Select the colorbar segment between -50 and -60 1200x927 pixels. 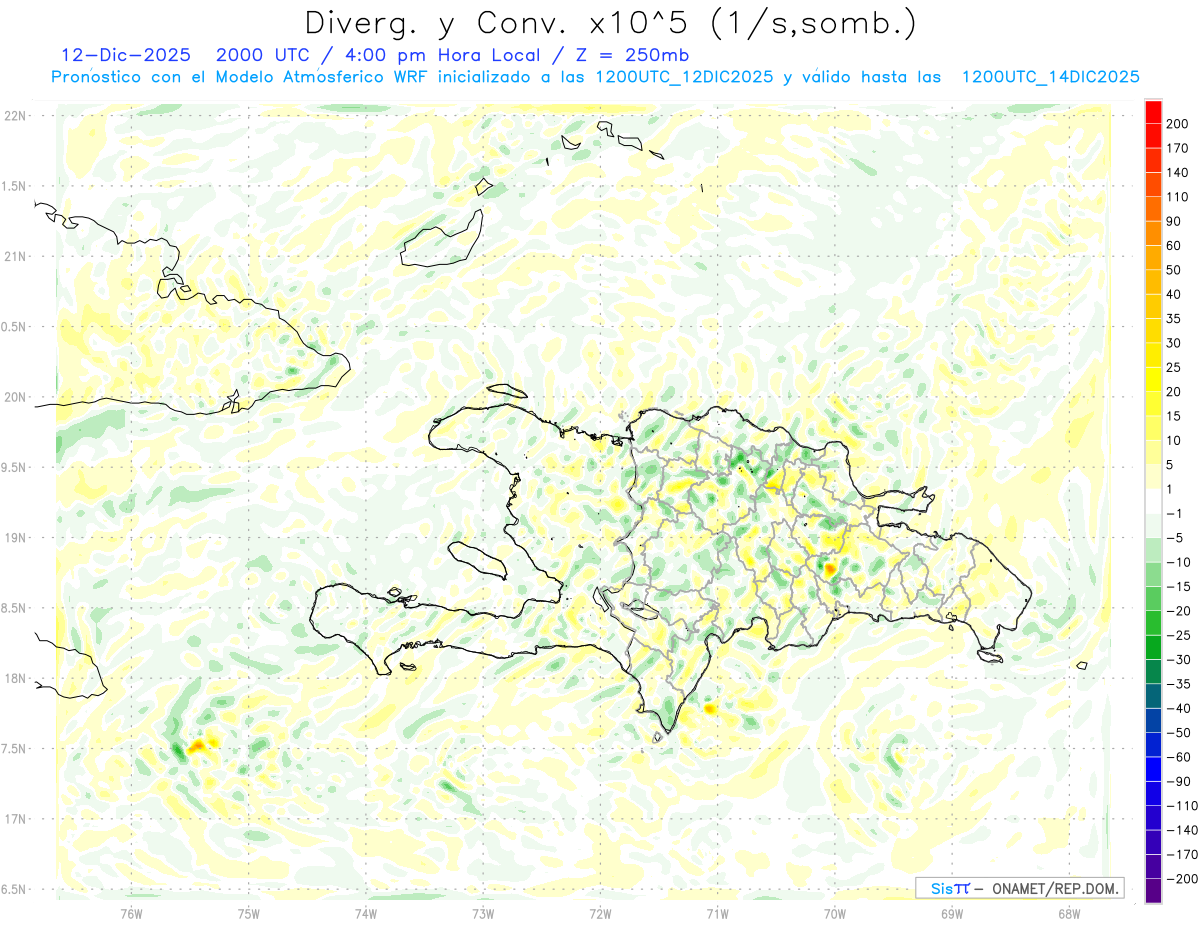1153,745
